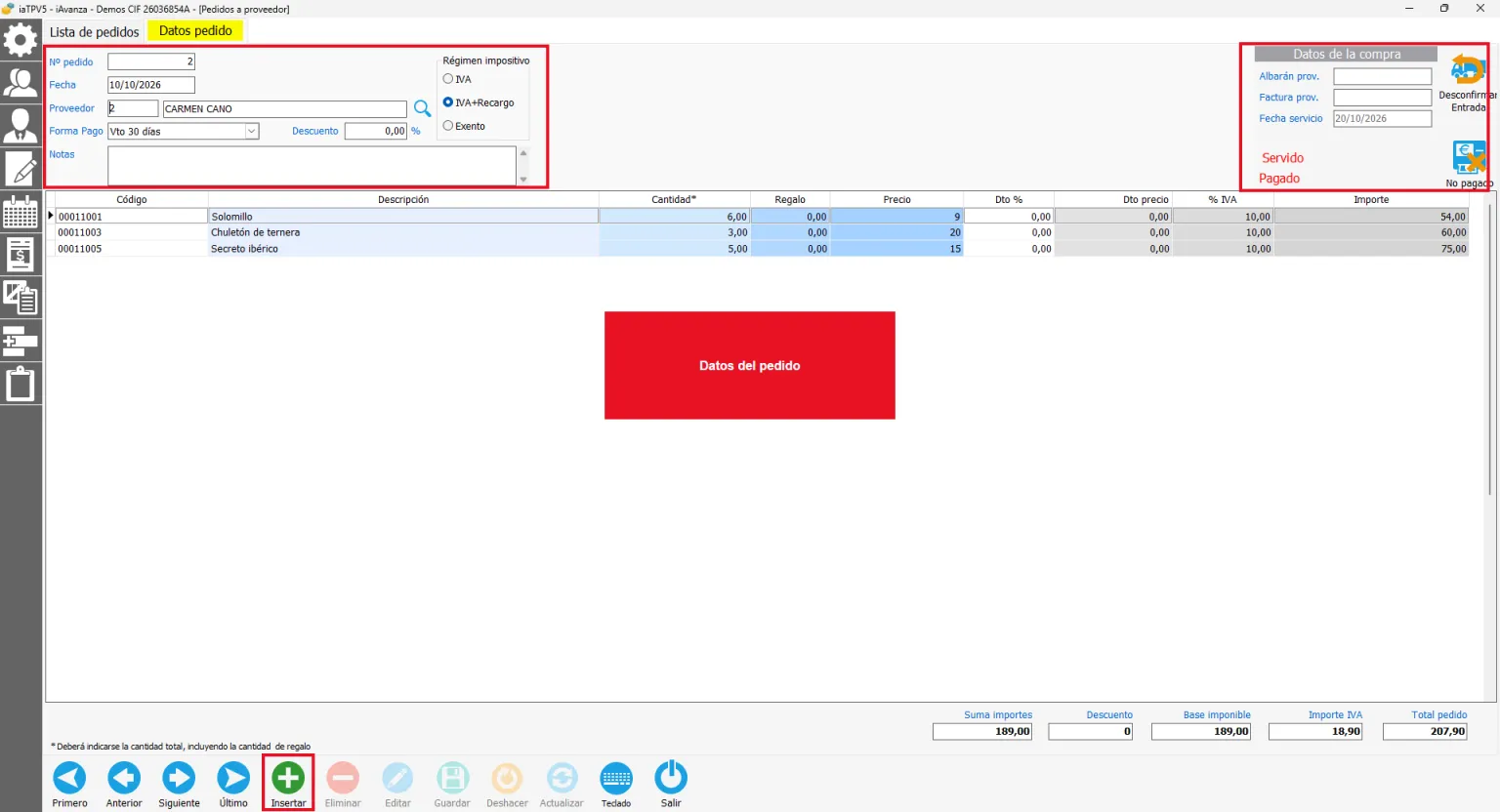Select the Exento tax regime radio
The width and height of the screenshot is (1500, 812).
pos(448,126)
